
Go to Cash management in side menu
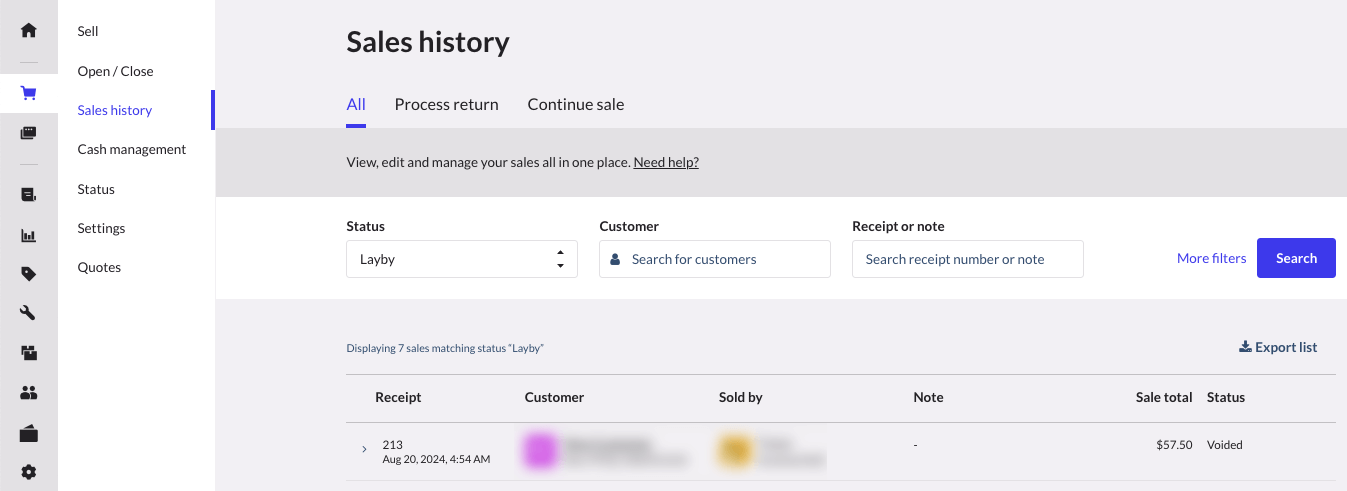pos(132,149)
